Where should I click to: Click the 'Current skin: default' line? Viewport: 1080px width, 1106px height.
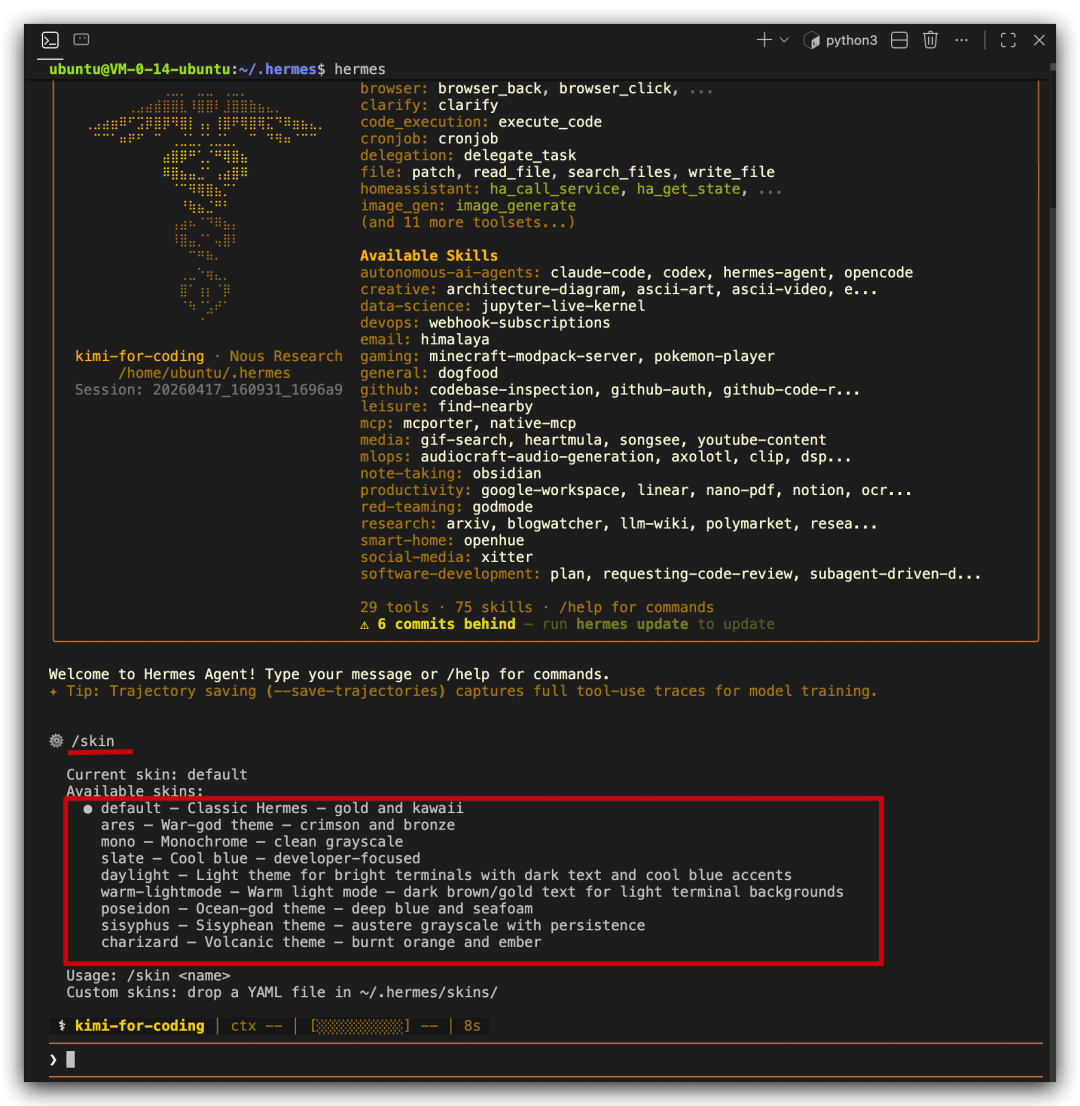point(157,774)
